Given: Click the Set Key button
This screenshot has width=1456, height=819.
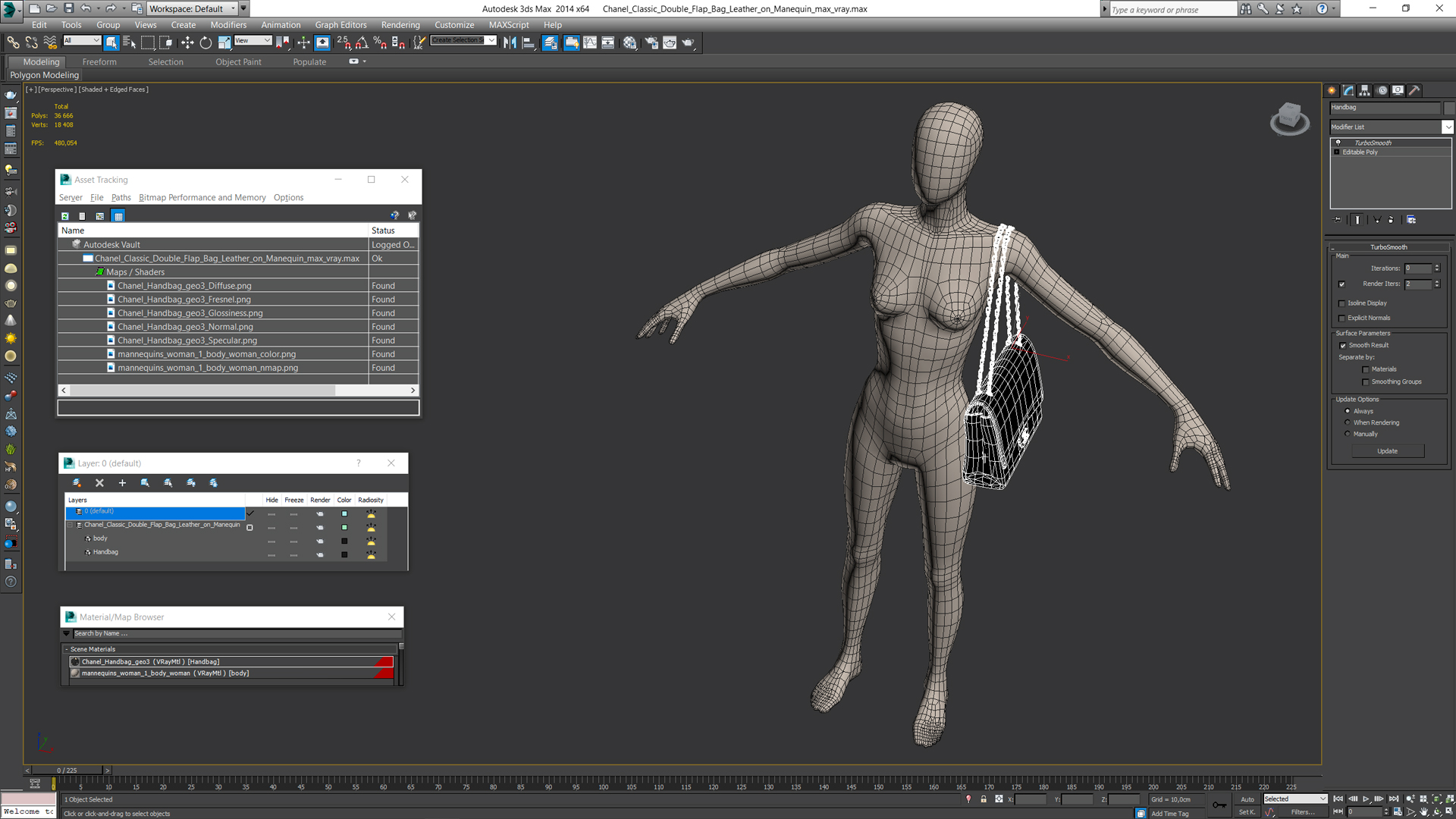Looking at the screenshot, I should coord(1247,812).
